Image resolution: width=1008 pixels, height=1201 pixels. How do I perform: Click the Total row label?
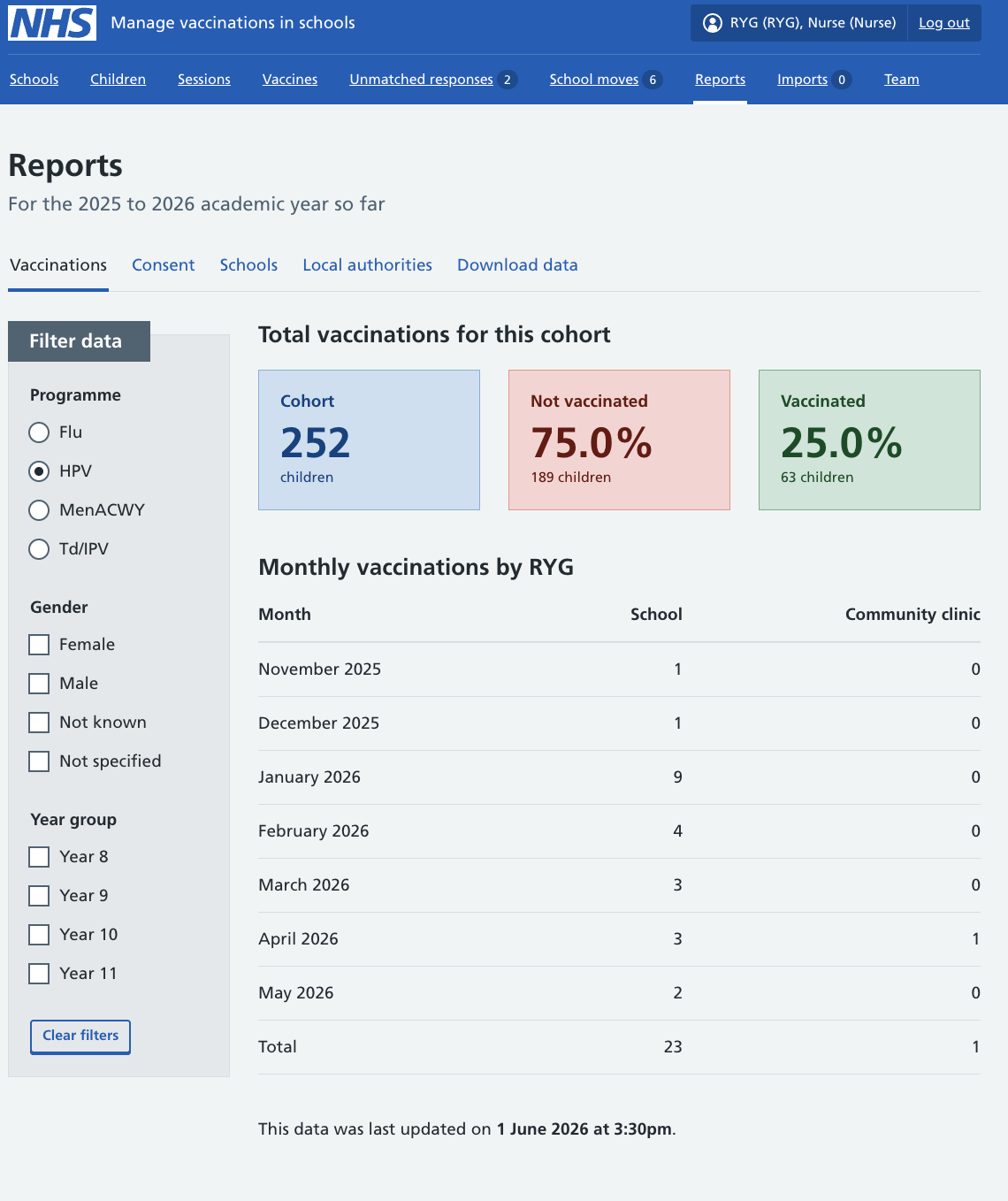pyautogui.click(x=278, y=1047)
